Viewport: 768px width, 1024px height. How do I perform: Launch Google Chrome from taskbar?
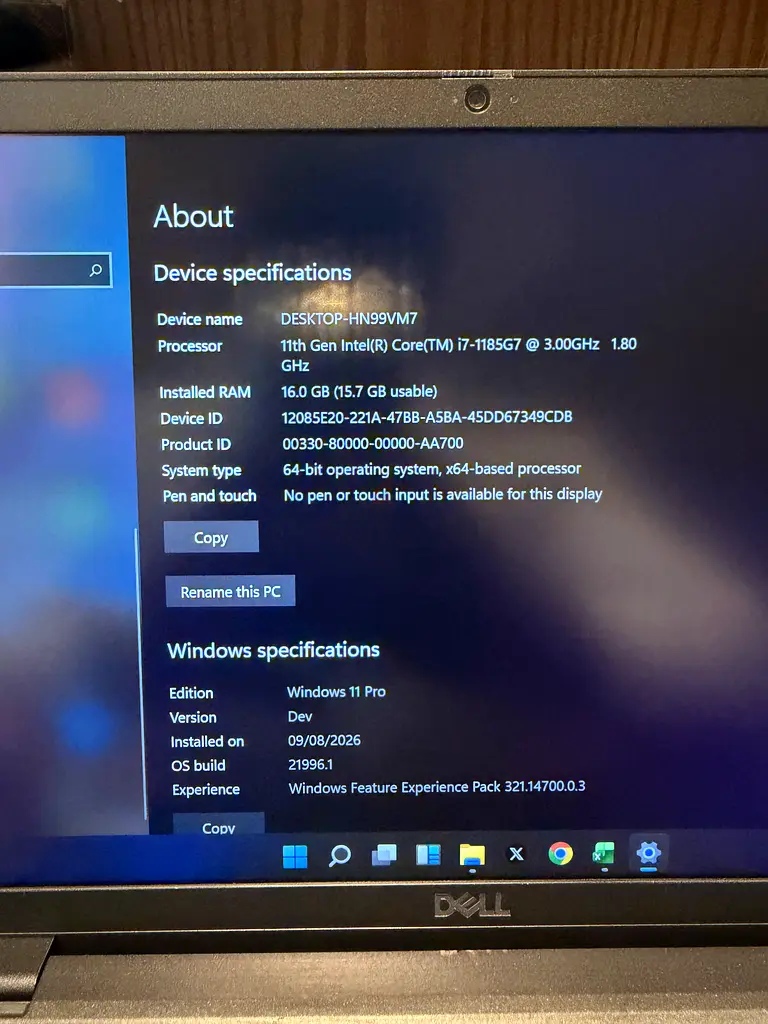560,853
